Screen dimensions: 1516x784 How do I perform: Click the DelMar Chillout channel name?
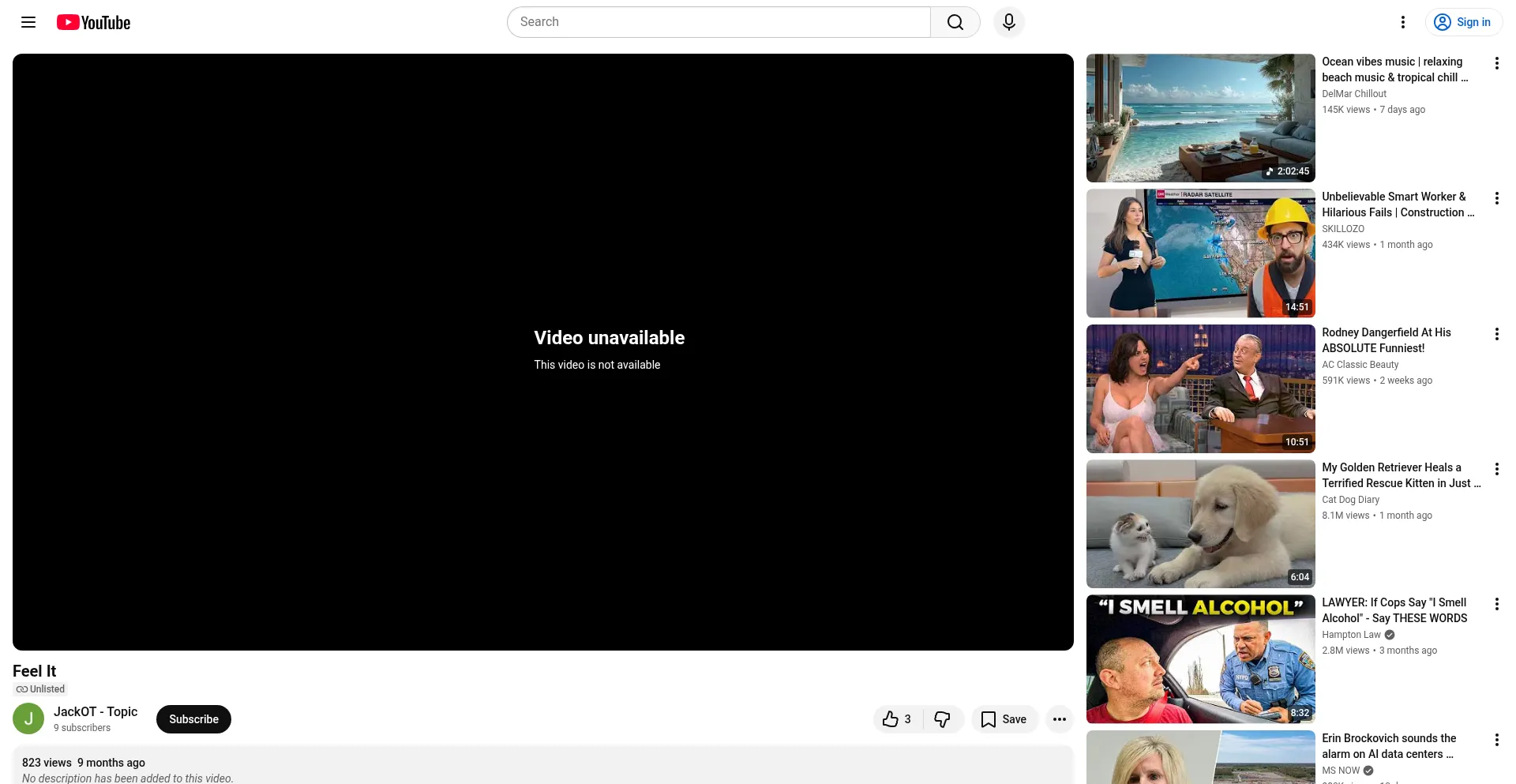(x=1354, y=94)
